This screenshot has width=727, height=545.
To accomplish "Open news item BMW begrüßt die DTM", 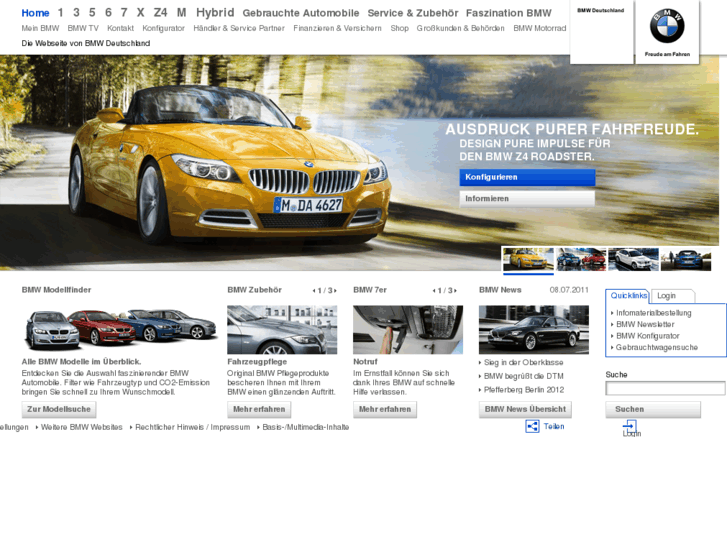I will pos(523,376).
